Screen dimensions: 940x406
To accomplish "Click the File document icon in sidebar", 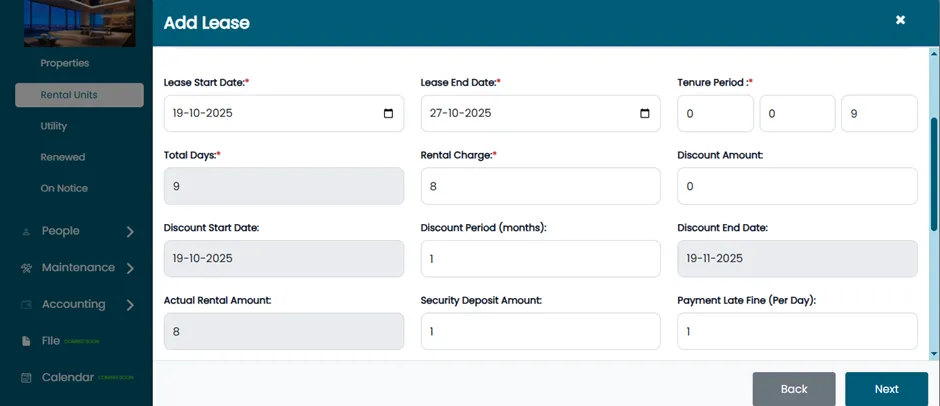I will pyautogui.click(x=26, y=341).
